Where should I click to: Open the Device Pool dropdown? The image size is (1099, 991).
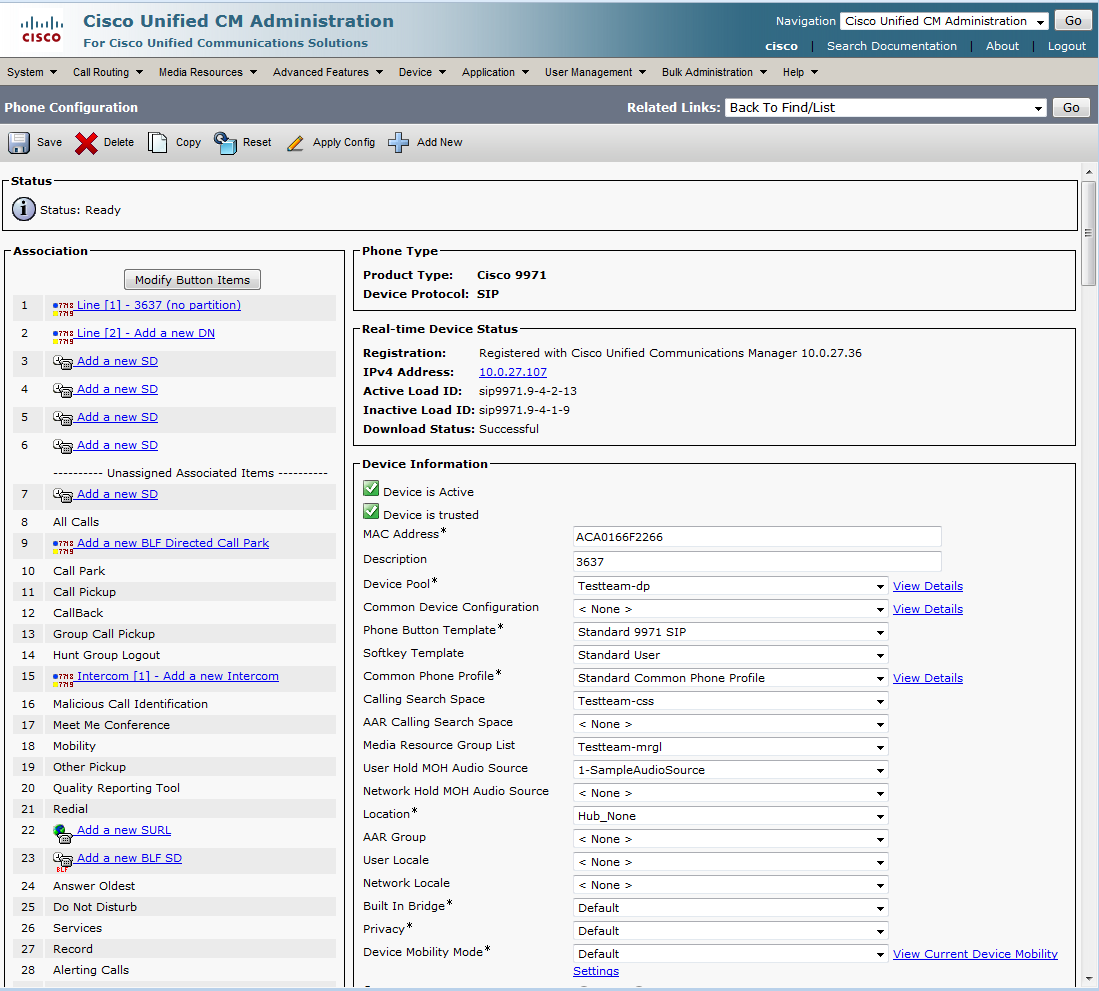coord(731,586)
